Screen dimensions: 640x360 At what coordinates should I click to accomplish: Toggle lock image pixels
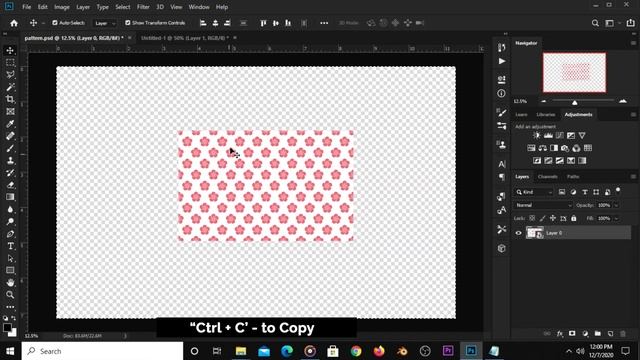[x=542, y=218]
